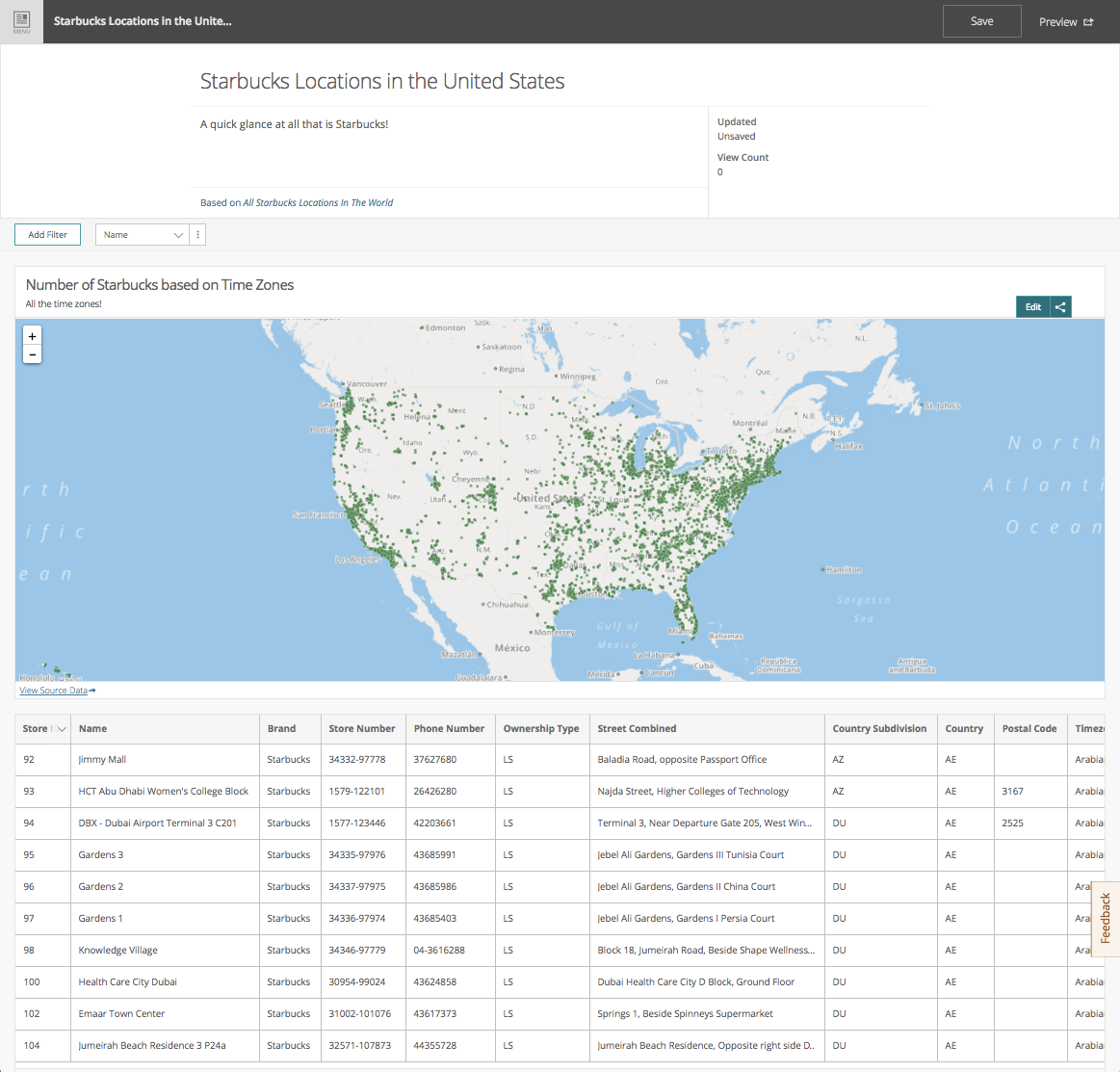Click the 'All the time zones!' subtitle

[x=64, y=304]
